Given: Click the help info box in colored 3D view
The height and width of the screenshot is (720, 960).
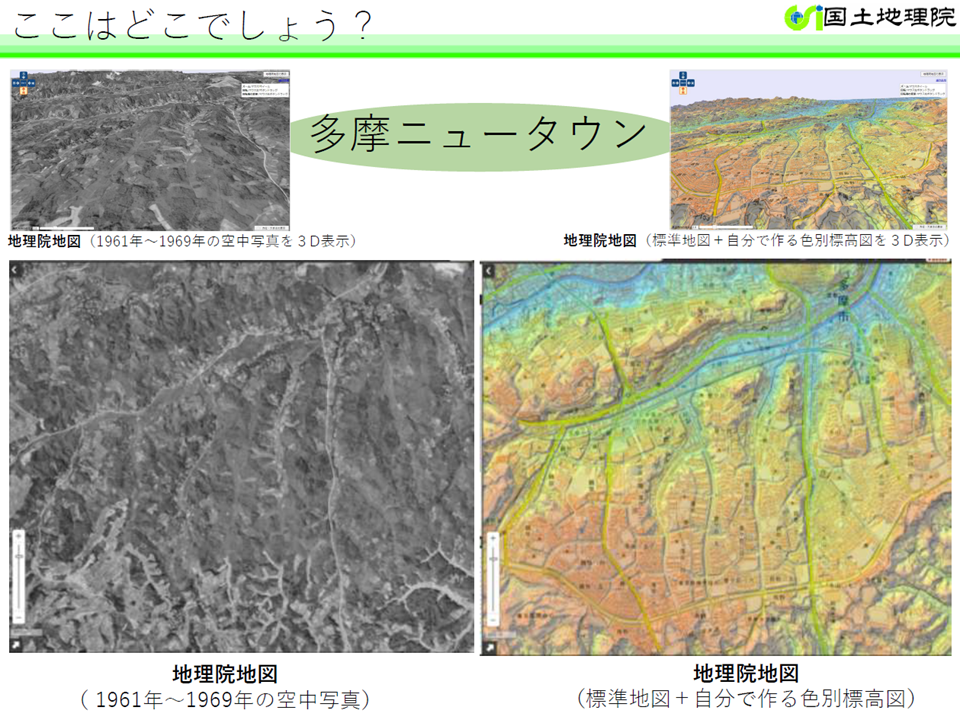Looking at the screenshot, I should coord(923,90).
